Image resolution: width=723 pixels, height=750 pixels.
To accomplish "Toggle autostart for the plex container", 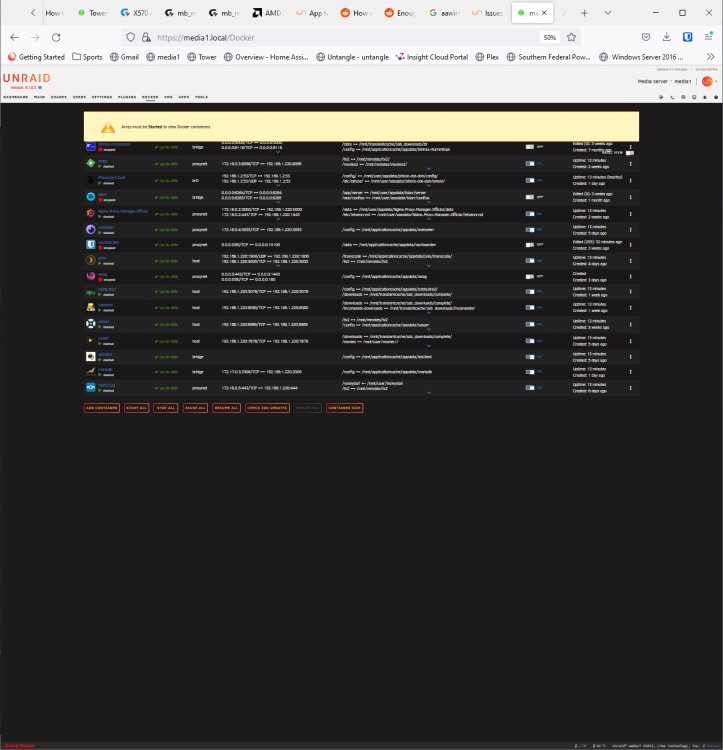I will pyautogui.click(x=530, y=261).
